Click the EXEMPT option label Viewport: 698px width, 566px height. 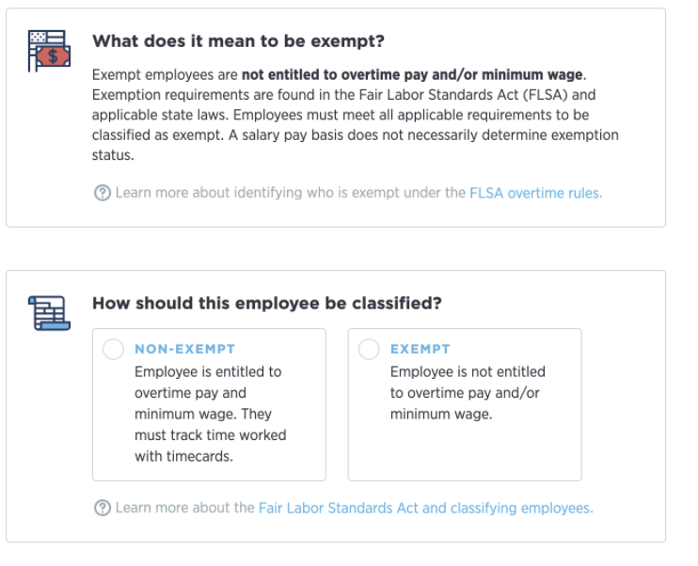[420, 349]
